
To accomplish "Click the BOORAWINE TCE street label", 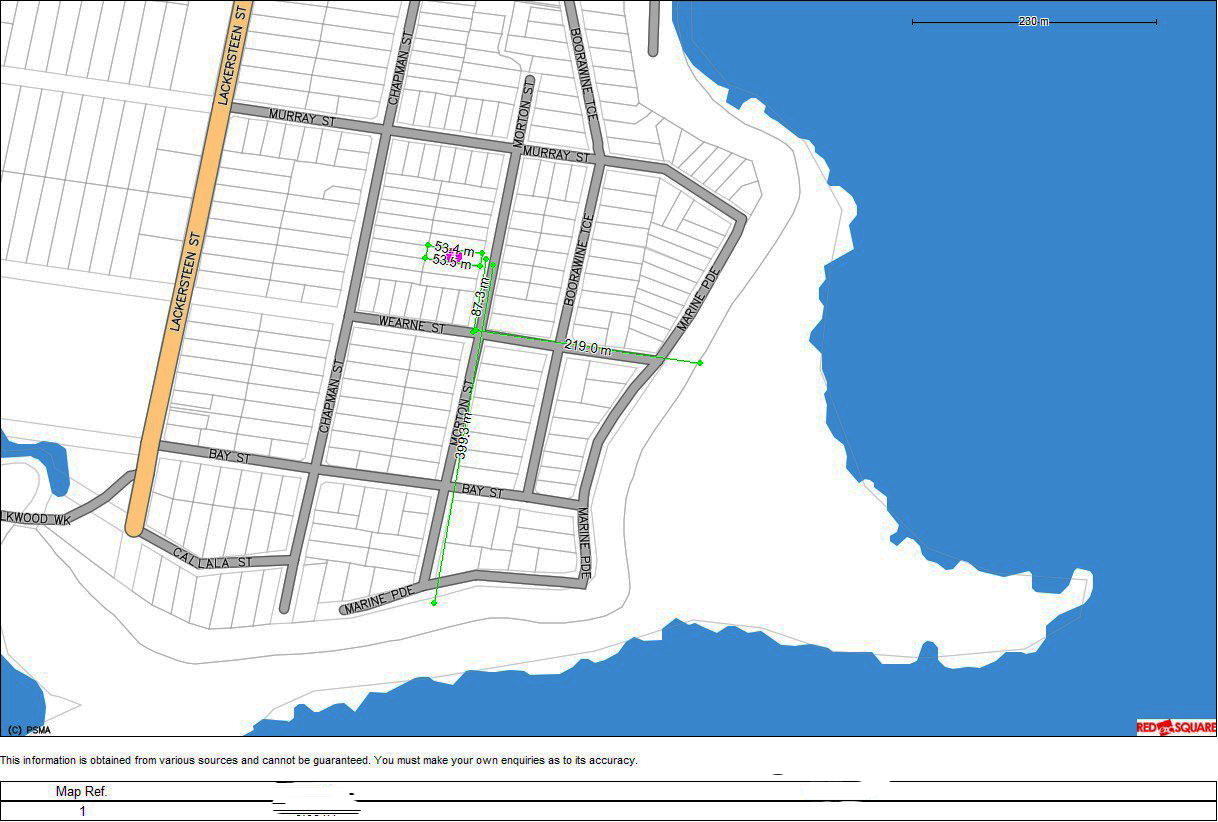I will (580, 250).
